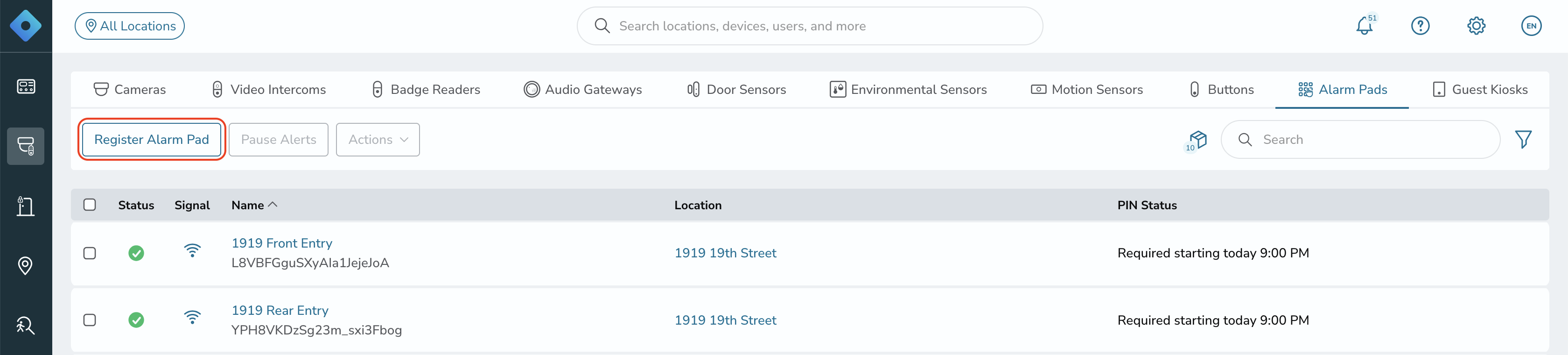Open the filter funnel icon
Screen dimensions: 1568x355
pos(1523,140)
